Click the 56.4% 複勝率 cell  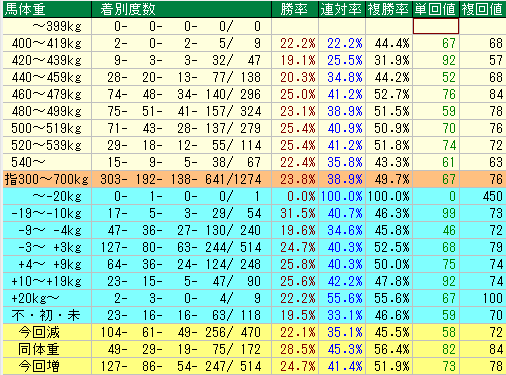tap(389, 349)
